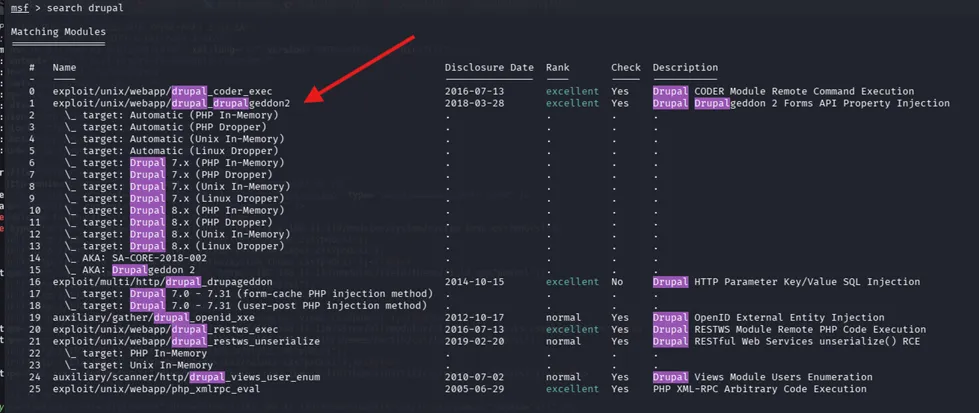
Task: Click disclosure date 2005-06-29
Action: click(x=475, y=389)
